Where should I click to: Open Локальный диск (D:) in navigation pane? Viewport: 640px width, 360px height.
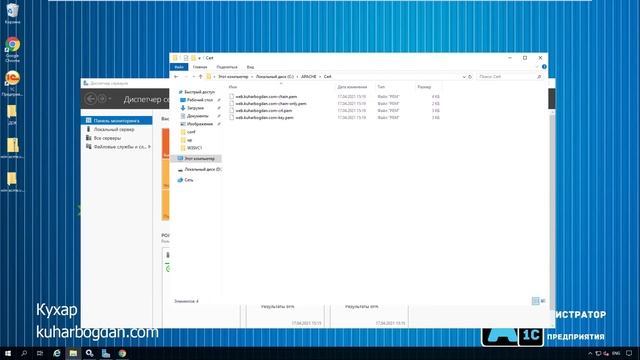tap(200, 169)
